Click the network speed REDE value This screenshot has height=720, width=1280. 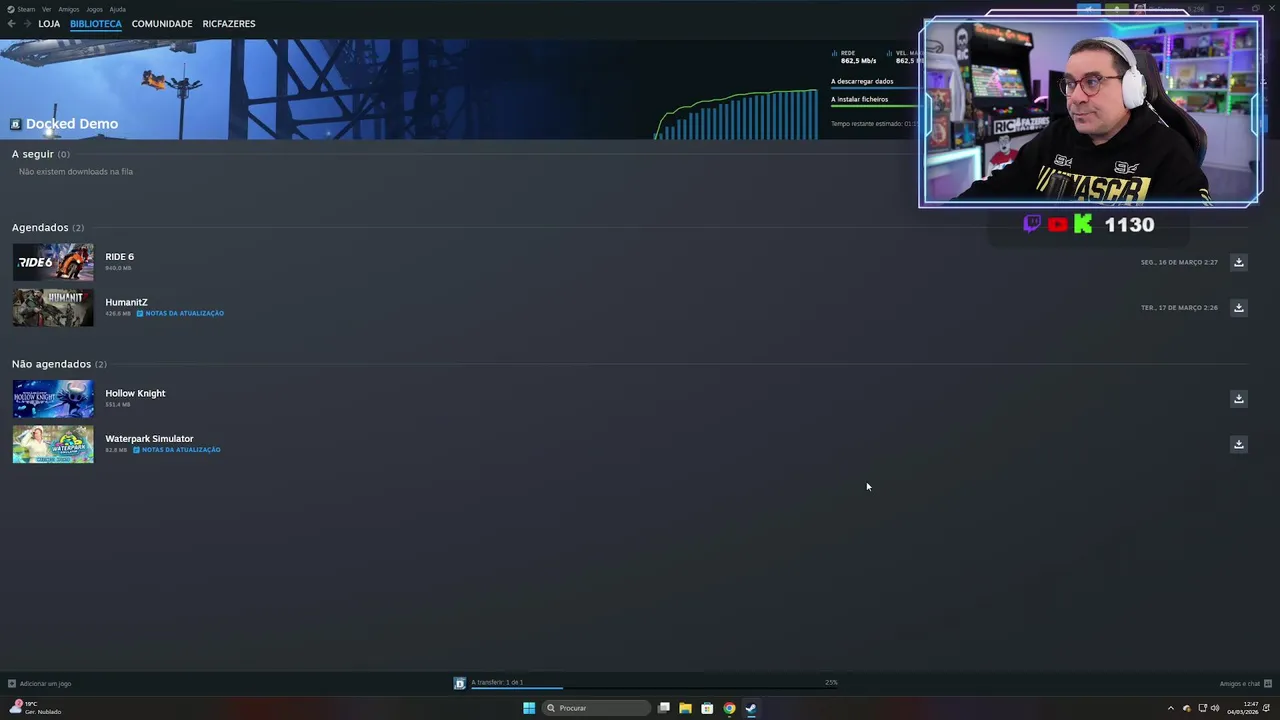(859, 61)
